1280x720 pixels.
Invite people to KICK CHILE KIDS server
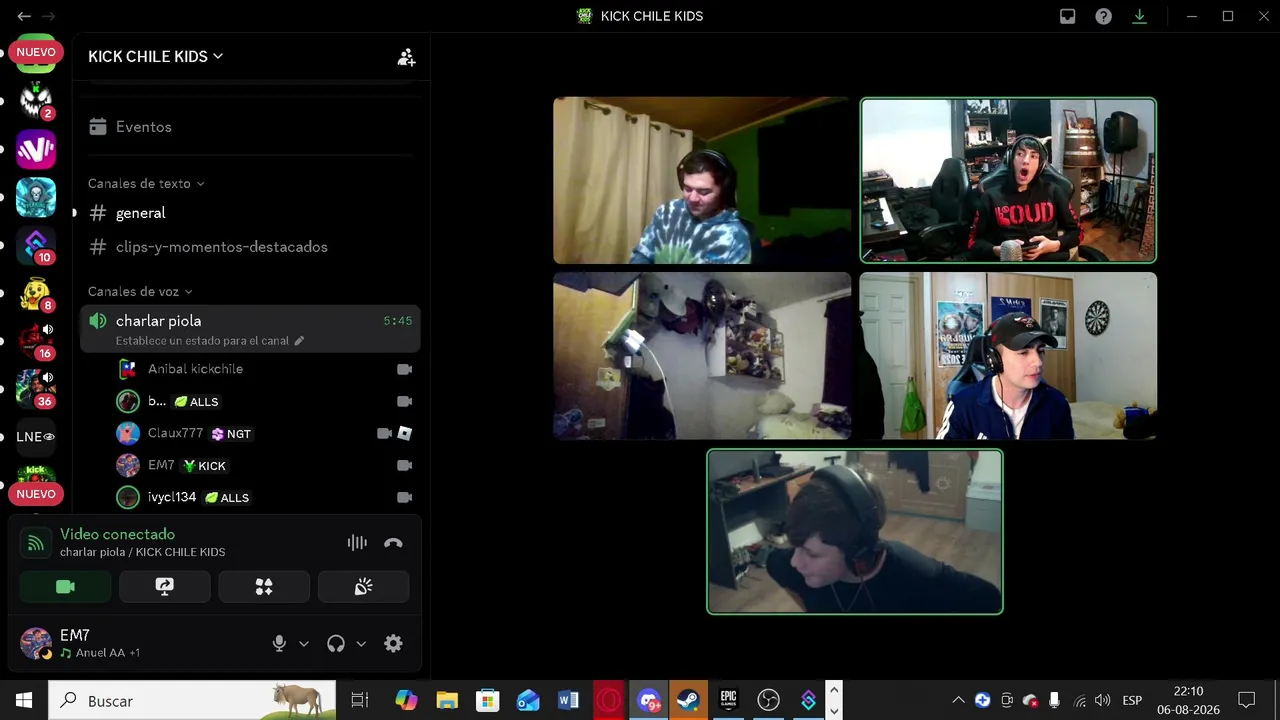point(406,57)
